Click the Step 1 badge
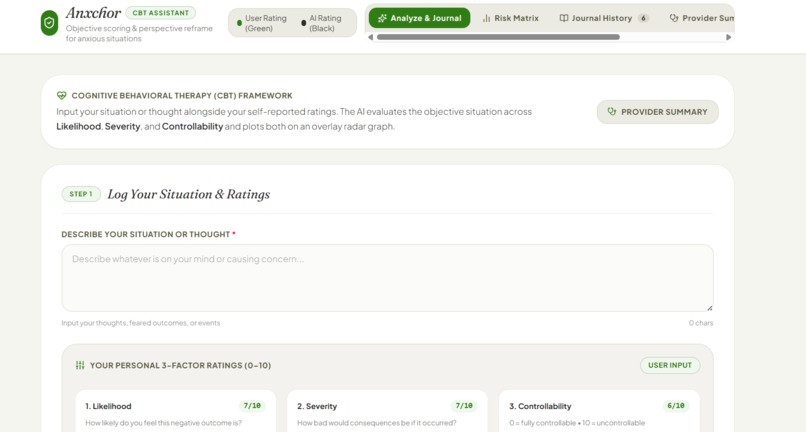Screen dimensions: 806x432 click(81, 194)
